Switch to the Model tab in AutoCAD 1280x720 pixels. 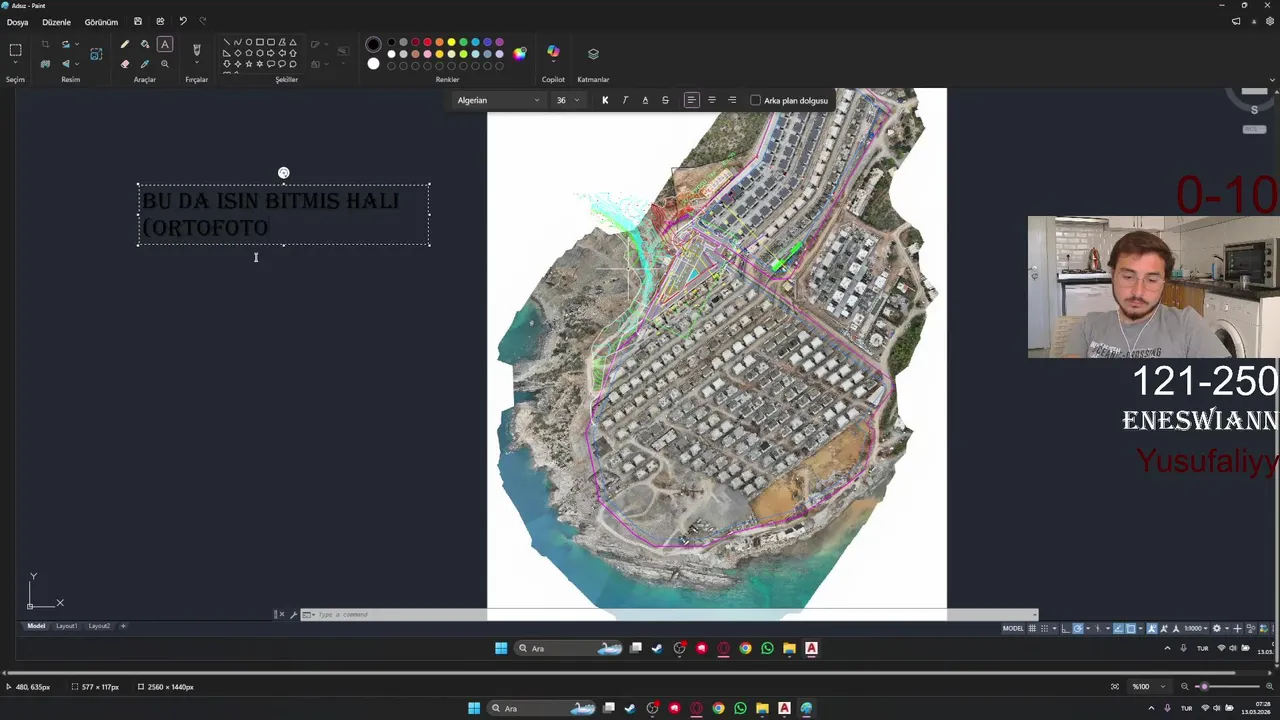(36, 626)
